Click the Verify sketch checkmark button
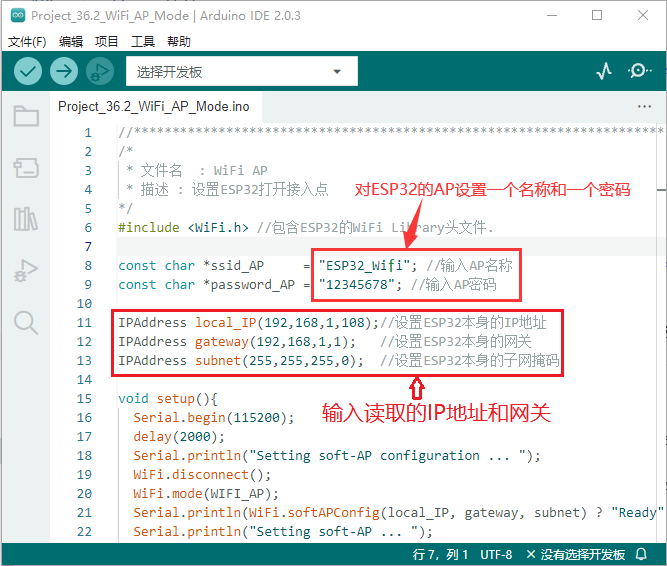Screen dimensions: 667x566 click(28, 71)
